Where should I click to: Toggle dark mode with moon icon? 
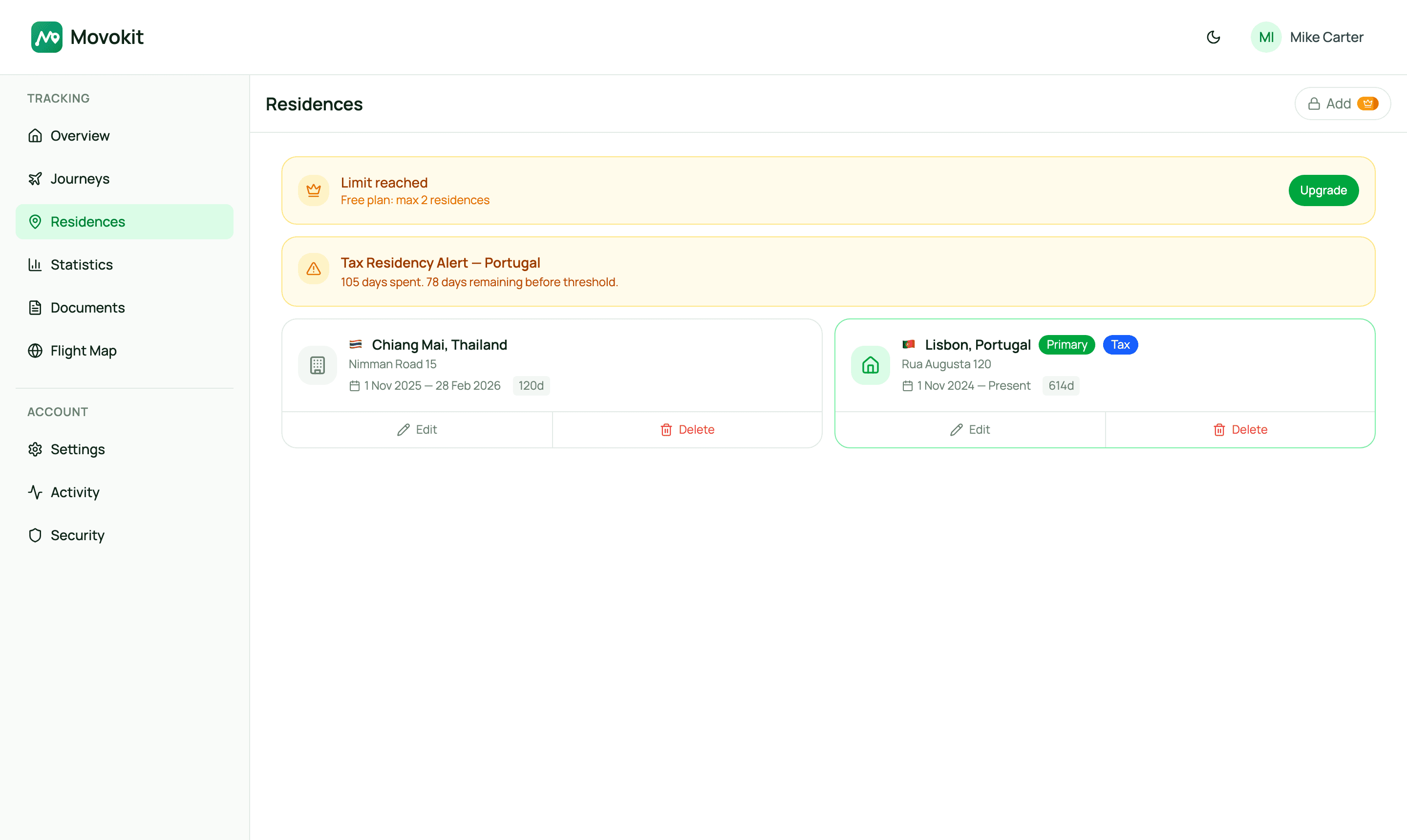point(1213,37)
